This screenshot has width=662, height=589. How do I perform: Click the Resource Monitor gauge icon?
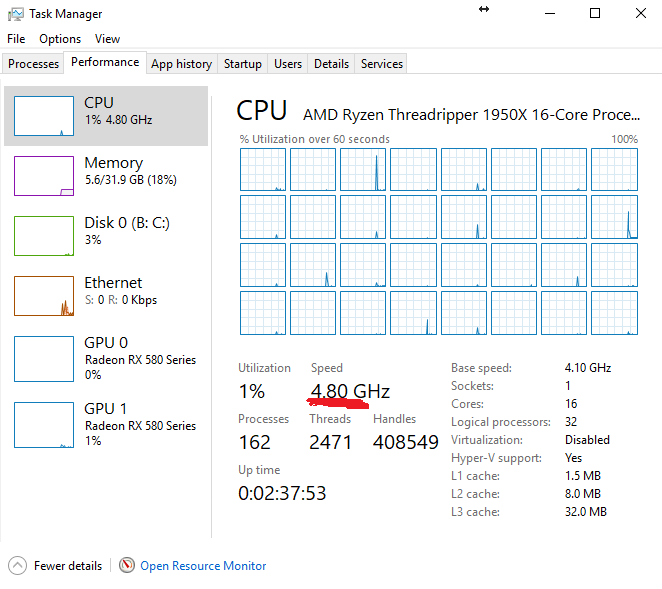(x=127, y=565)
